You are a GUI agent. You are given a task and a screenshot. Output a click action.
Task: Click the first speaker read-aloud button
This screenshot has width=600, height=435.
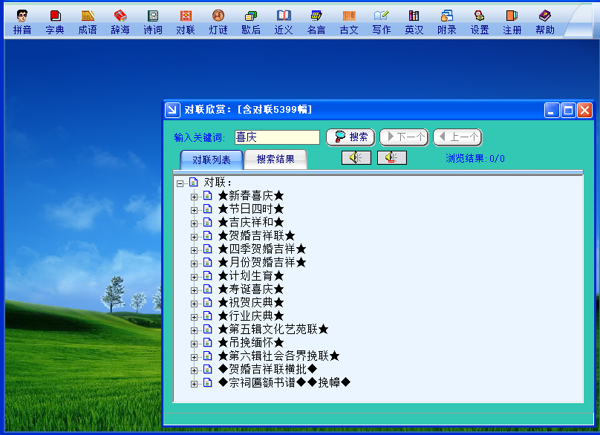pyautogui.click(x=356, y=158)
